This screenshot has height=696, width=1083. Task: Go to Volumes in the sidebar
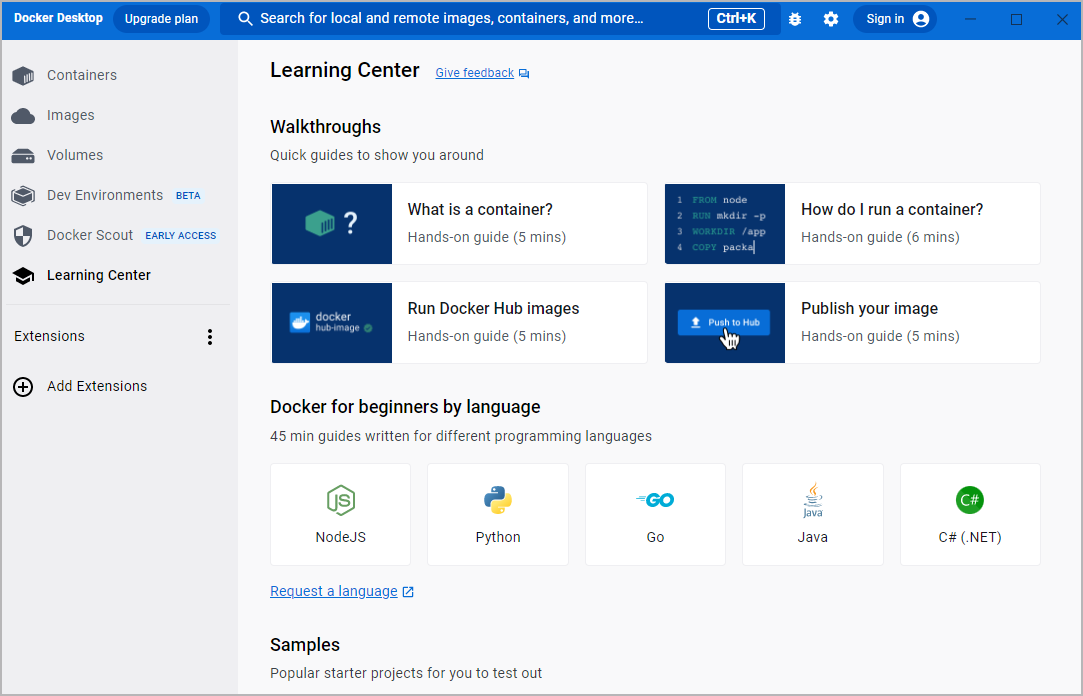tap(75, 155)
